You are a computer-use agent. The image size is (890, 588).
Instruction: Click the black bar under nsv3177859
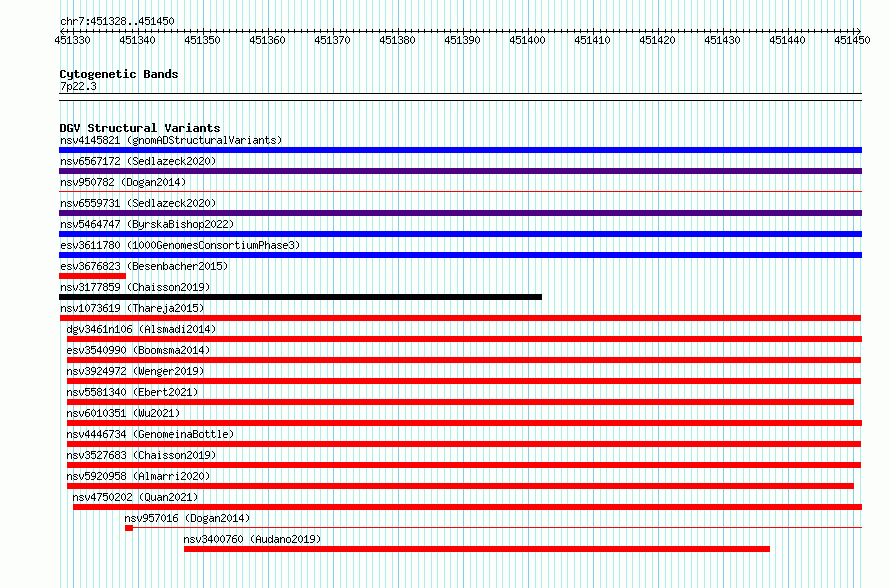coord(300,297)
